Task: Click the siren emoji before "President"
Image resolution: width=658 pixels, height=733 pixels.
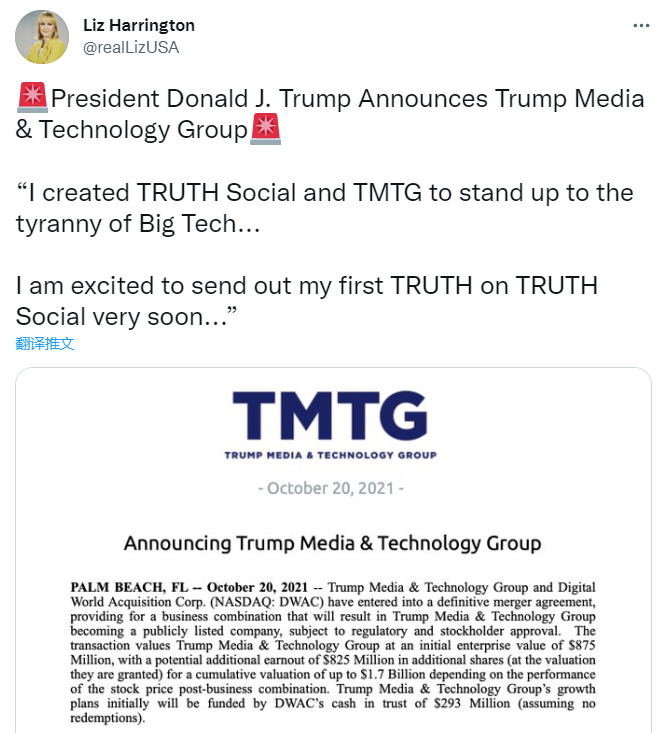Action: (x=33, y=99)
